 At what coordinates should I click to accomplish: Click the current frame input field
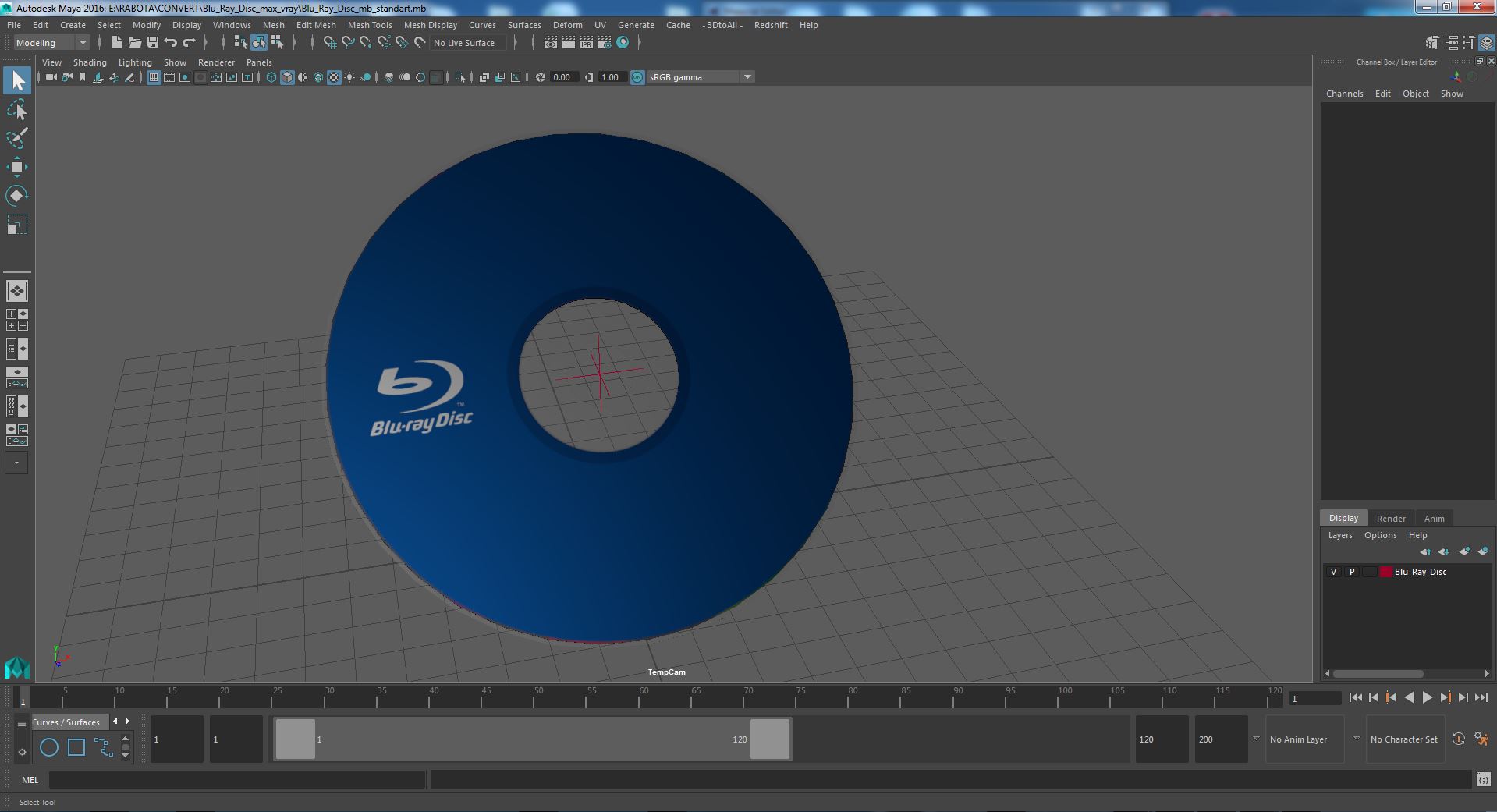point(1314,698)
